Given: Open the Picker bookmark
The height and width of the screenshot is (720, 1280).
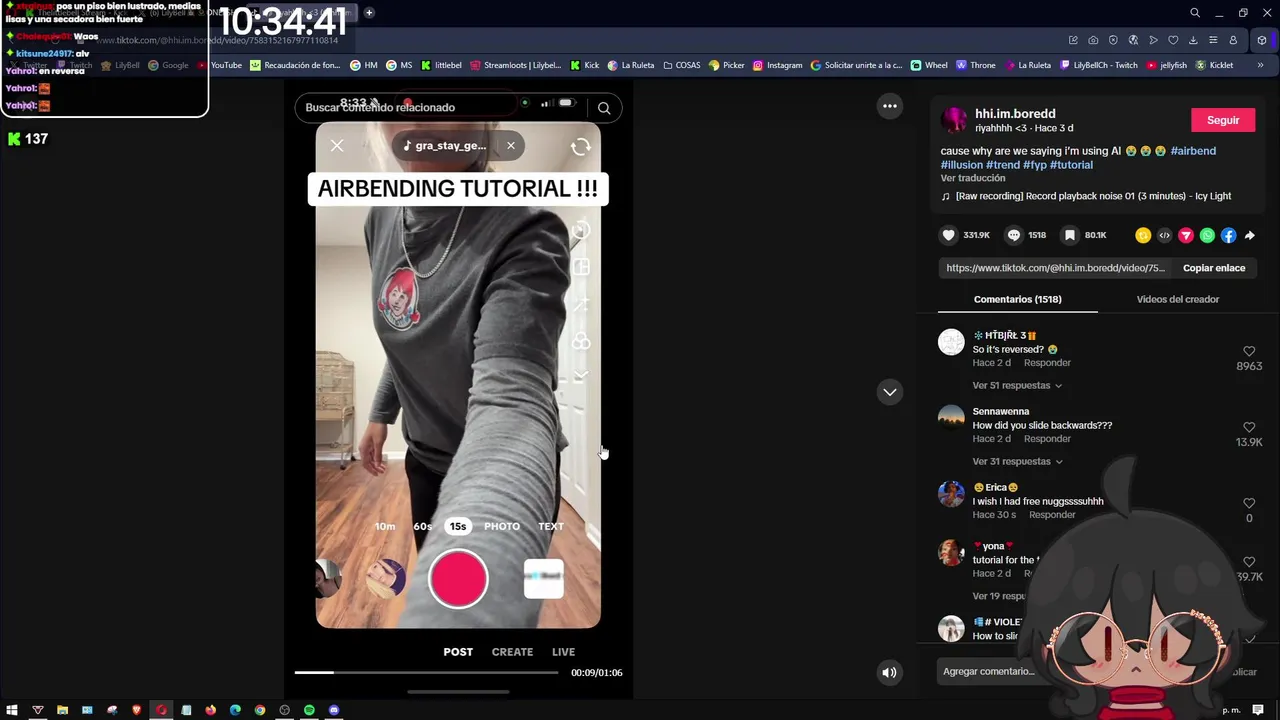Looking at the screenshot, I should 727,65.
